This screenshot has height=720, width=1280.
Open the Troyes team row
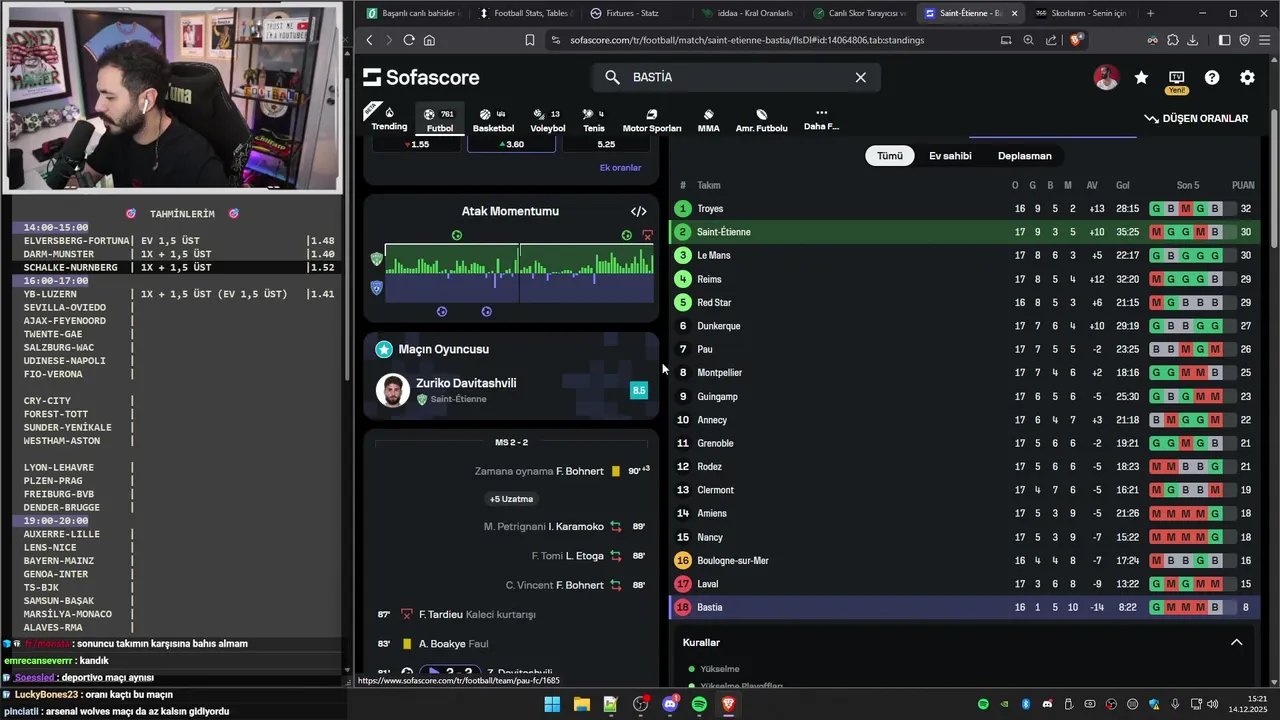tap(964, 208)
